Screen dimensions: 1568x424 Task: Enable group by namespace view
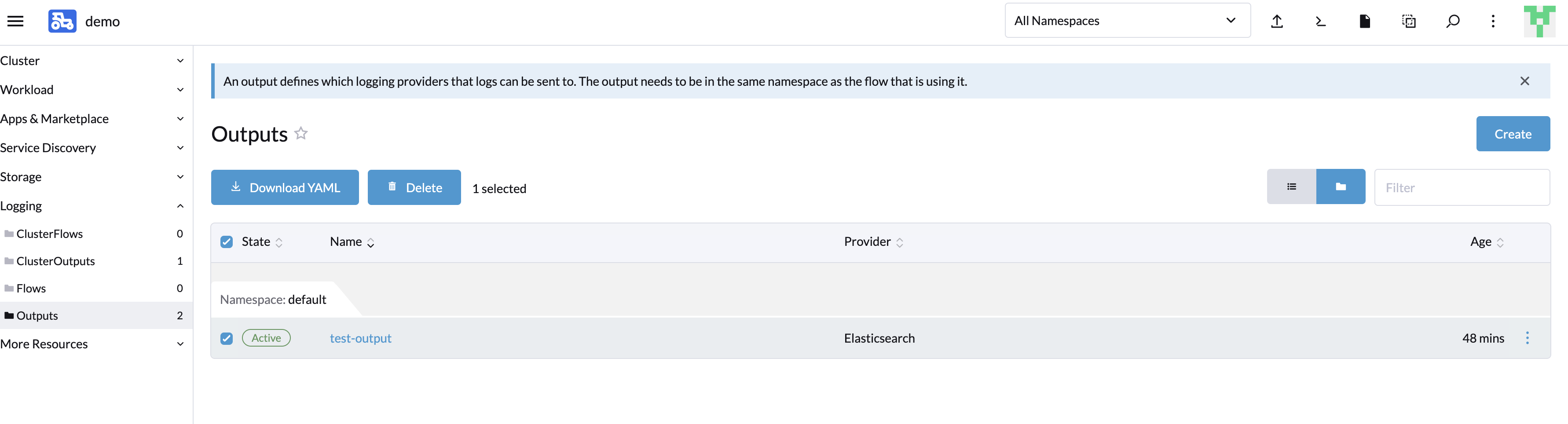(x=1341, y=187)
